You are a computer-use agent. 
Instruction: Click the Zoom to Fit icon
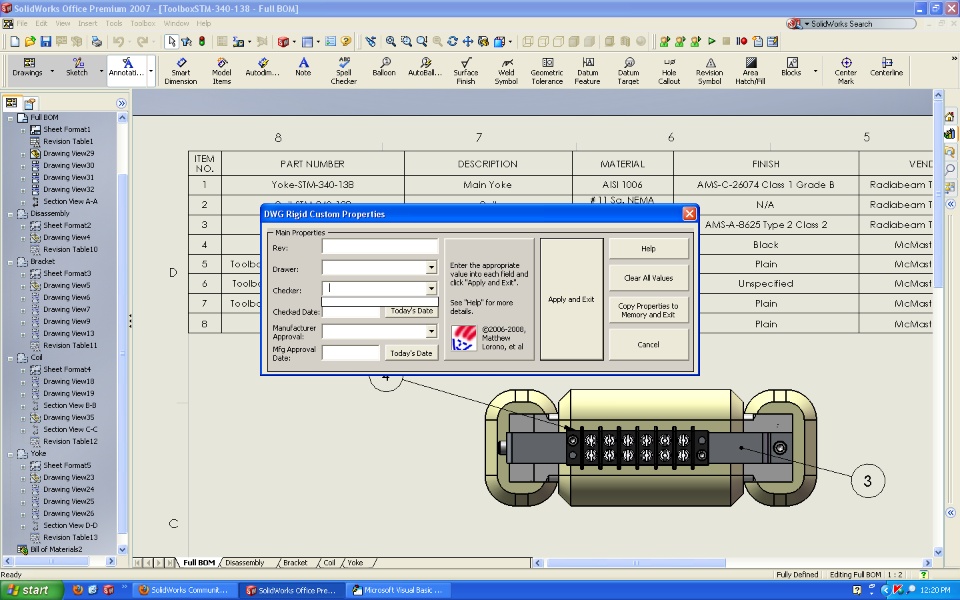[391, 42]
